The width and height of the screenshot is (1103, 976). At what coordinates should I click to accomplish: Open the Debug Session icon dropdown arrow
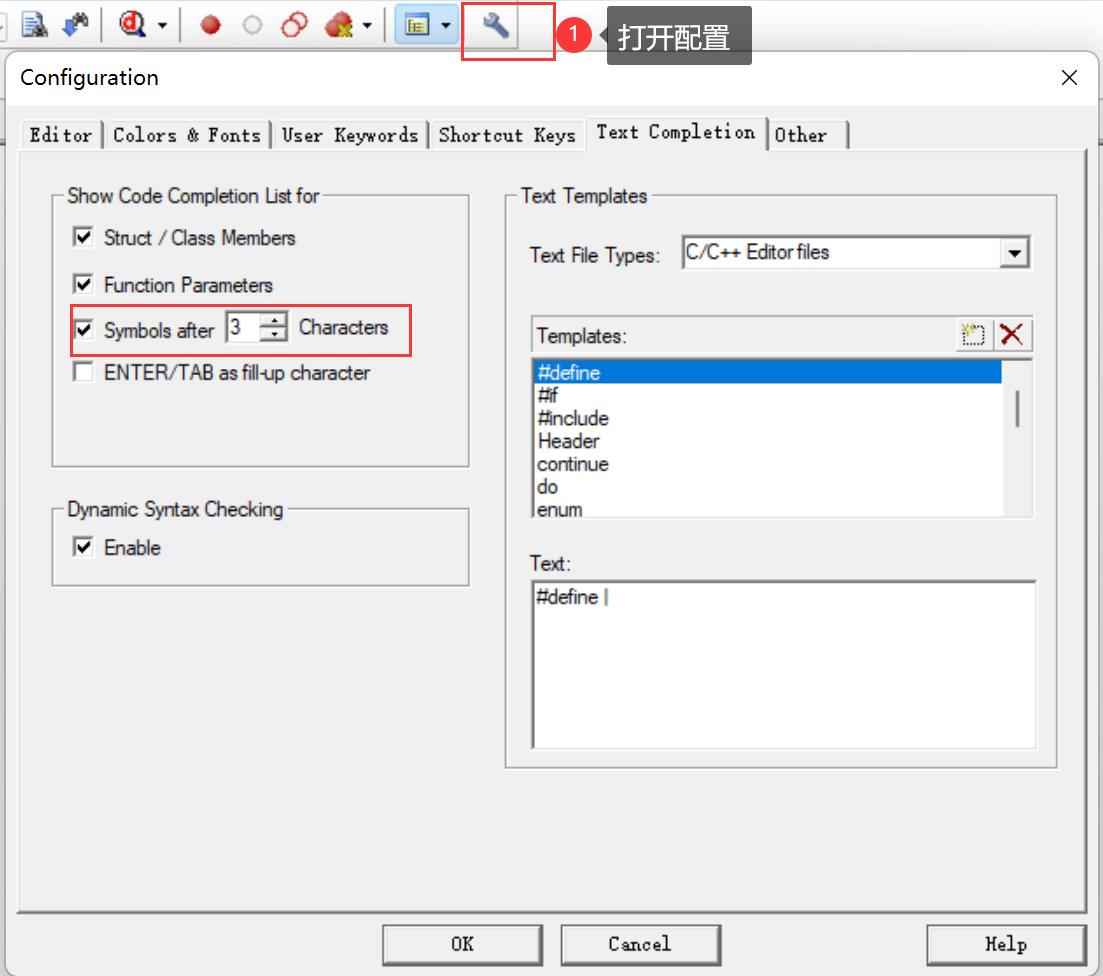click(x=162, y=27)
